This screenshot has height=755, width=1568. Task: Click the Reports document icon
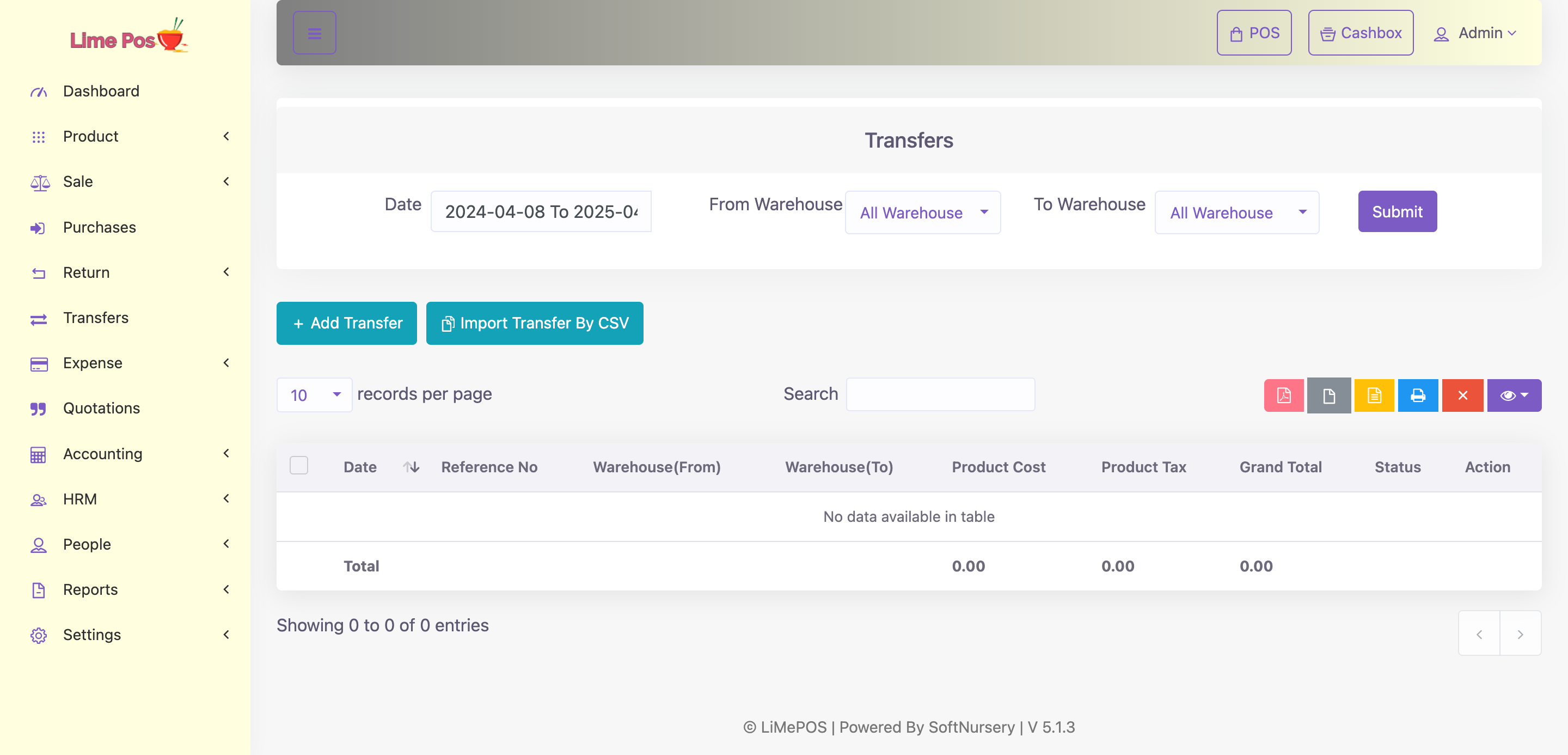pos(38,590)
